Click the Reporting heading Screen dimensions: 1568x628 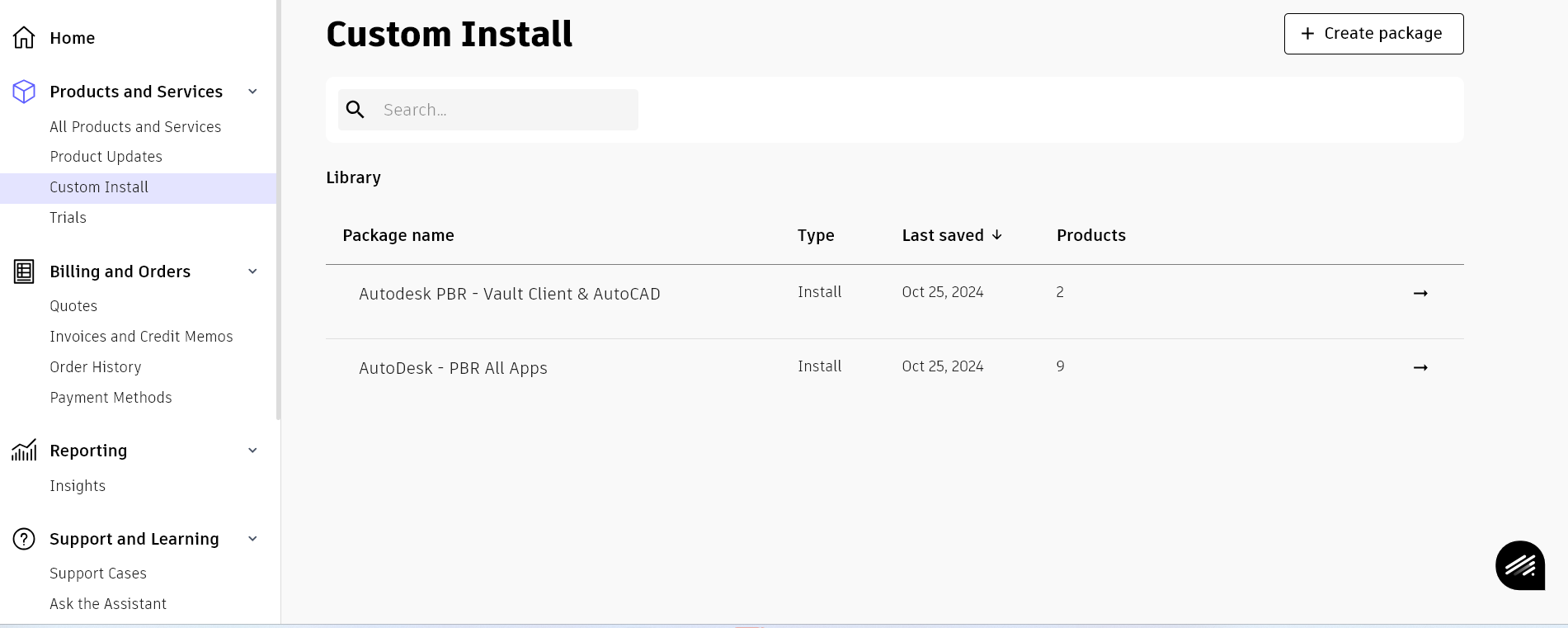click(x=88, y=451)
